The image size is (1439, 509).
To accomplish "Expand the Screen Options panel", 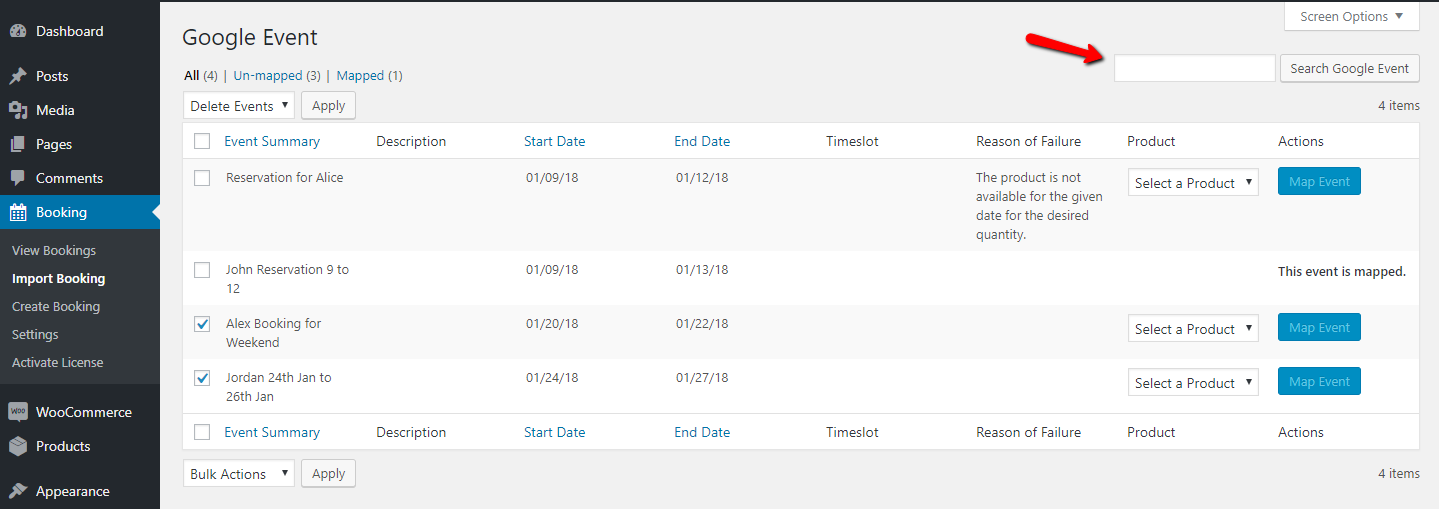I will [x=1351, y=16].
